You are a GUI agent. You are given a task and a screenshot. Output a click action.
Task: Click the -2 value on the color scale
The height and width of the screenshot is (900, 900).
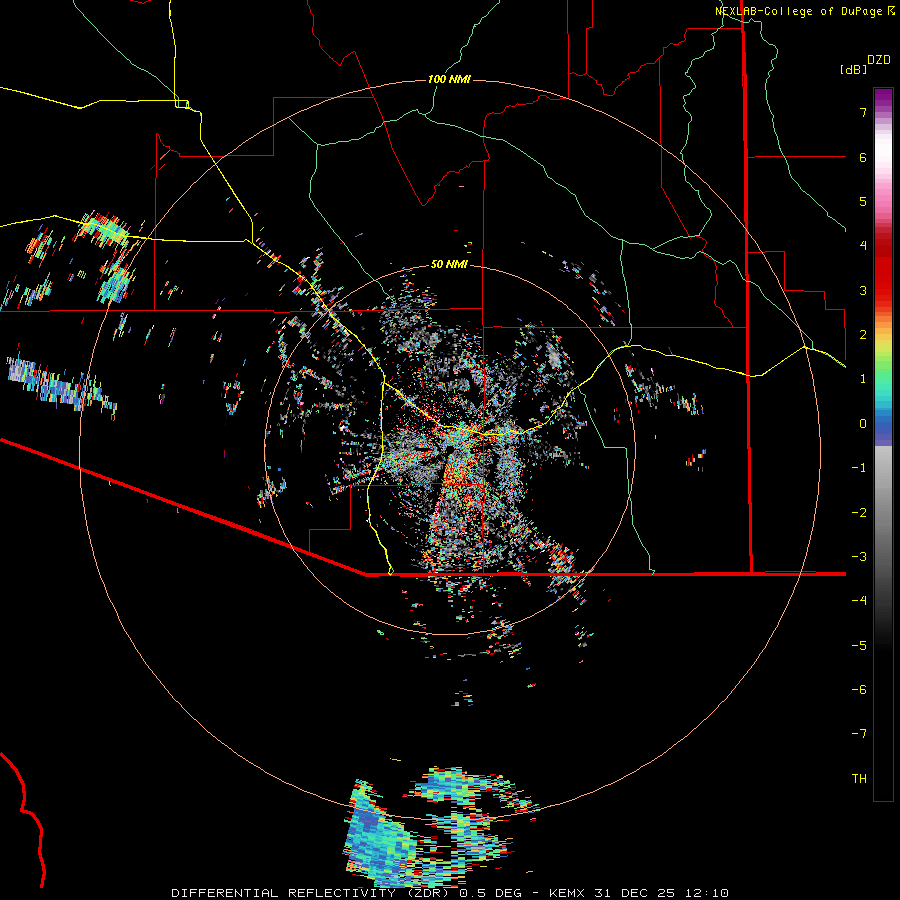(859, 513)
